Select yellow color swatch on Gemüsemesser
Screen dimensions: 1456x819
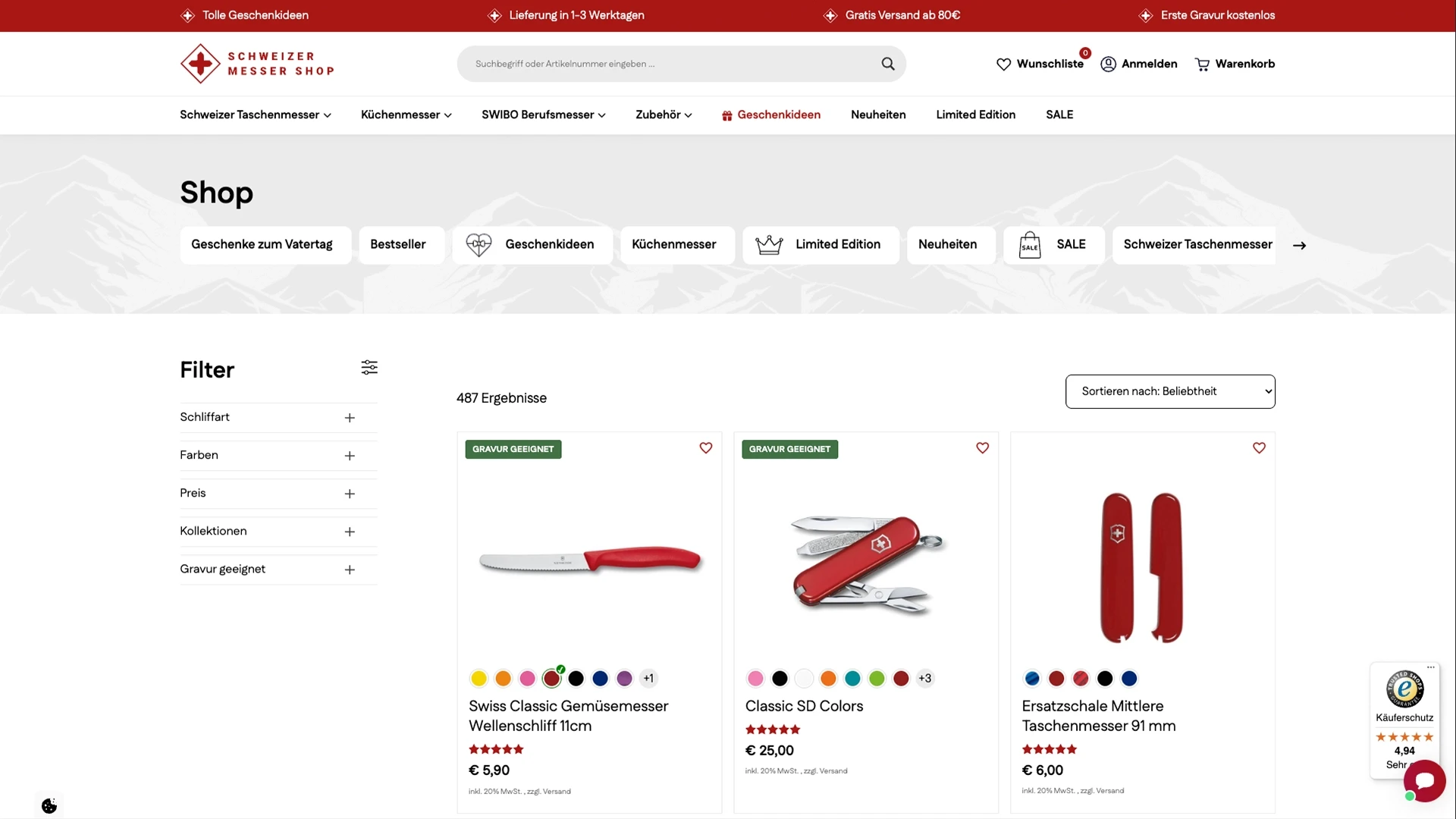479,679
